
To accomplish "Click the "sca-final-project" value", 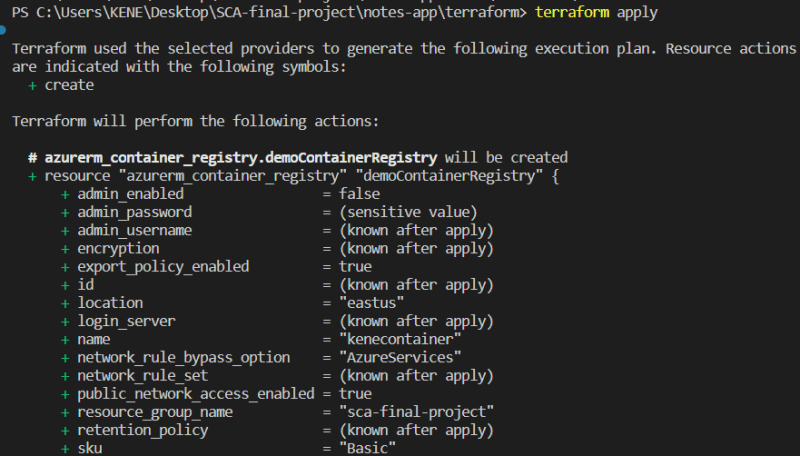I will (417, 412).
